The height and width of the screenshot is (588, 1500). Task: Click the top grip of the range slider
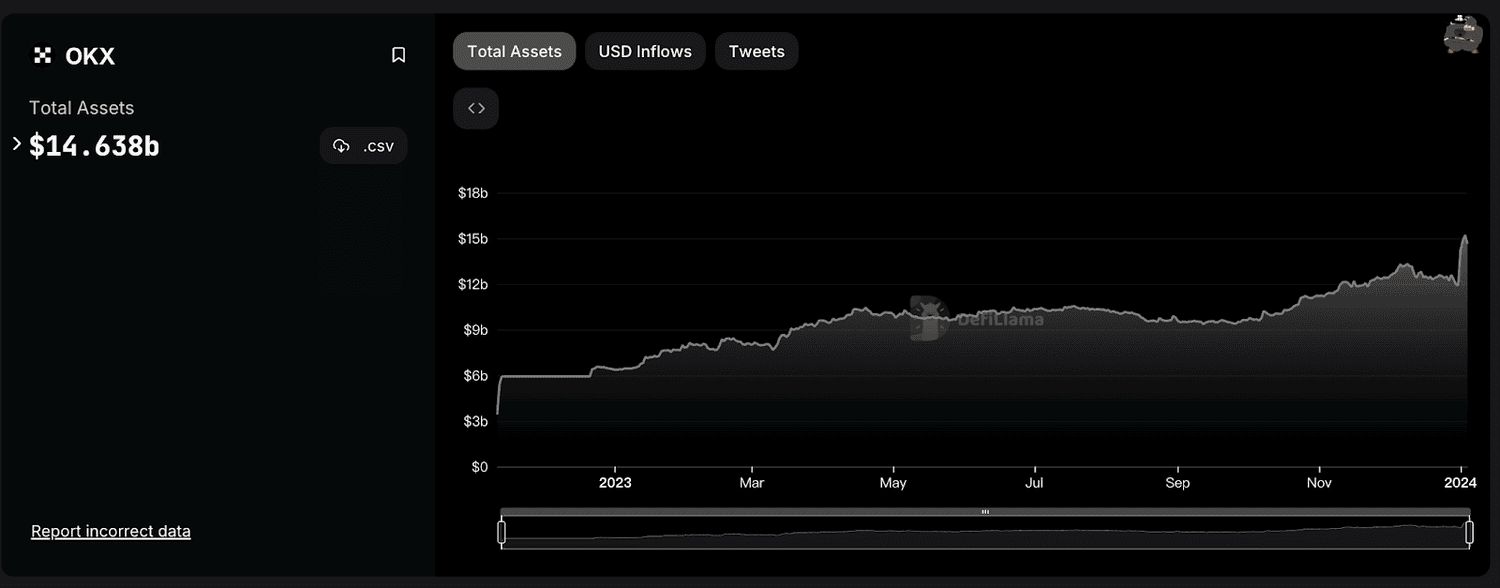pyautogui.click(x=985, y=512)
